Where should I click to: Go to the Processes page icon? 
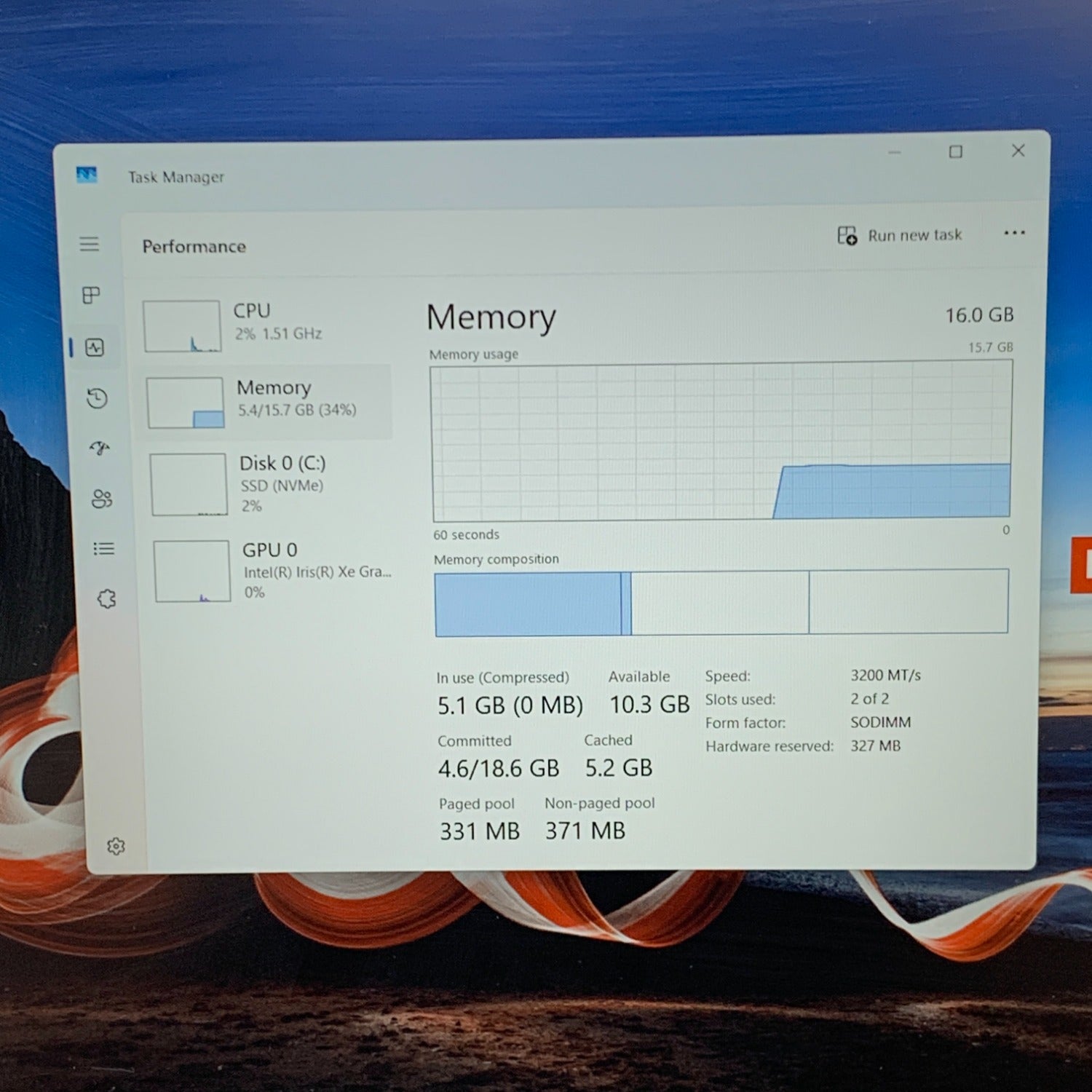tap(92, 295)
